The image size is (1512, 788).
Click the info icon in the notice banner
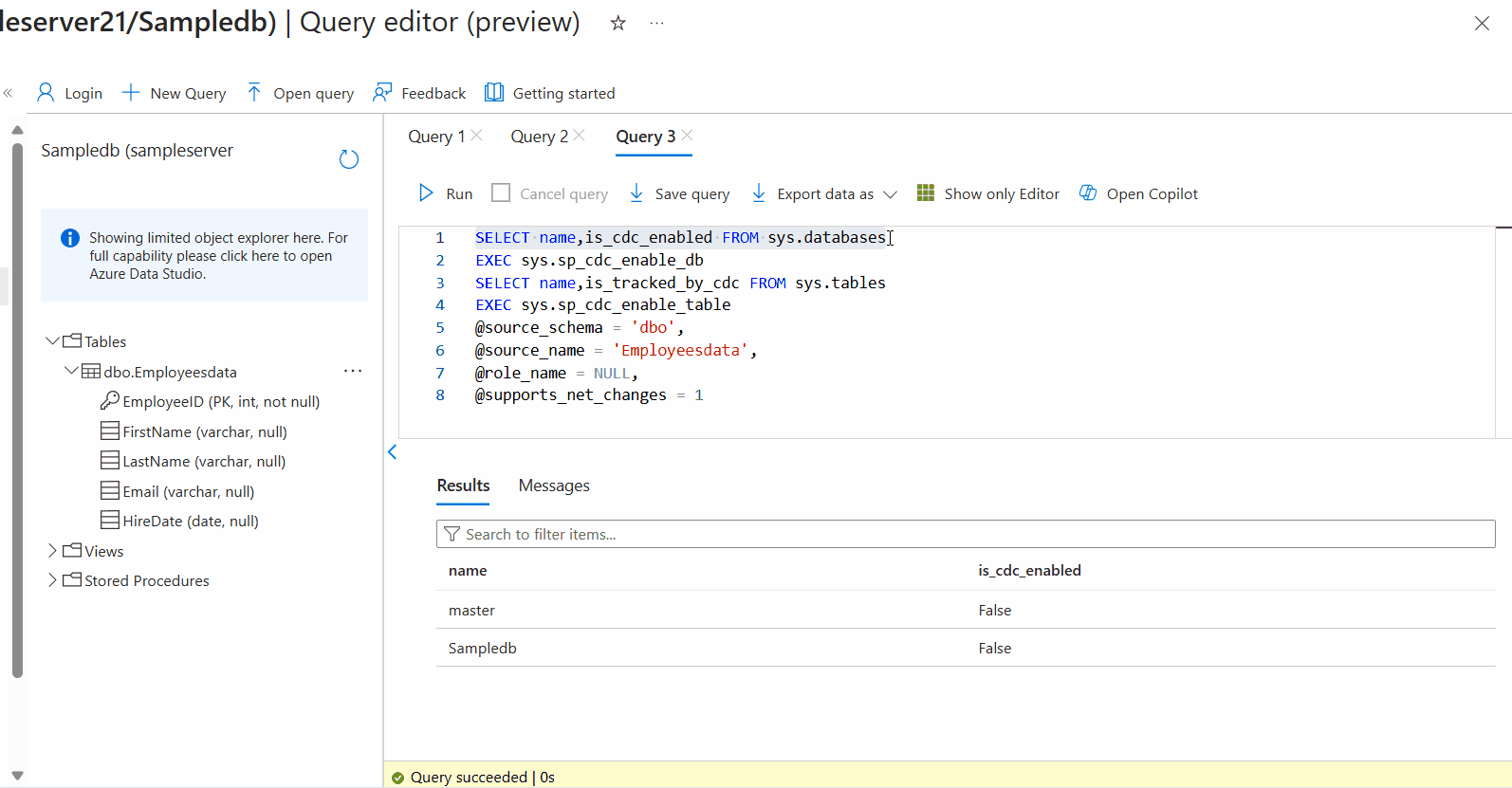pos(70,238)
